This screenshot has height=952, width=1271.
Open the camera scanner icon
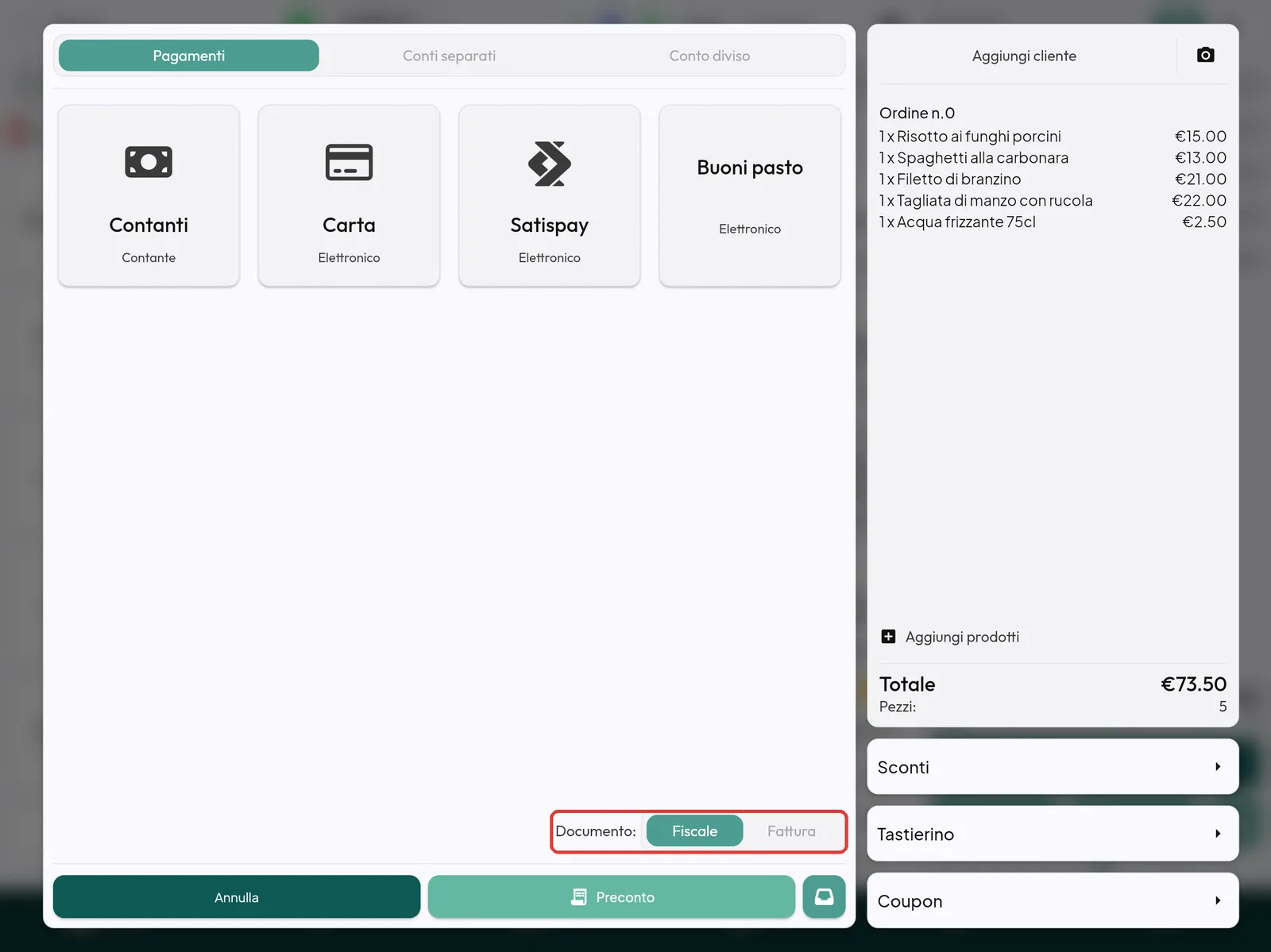[x=1205, y=55]
